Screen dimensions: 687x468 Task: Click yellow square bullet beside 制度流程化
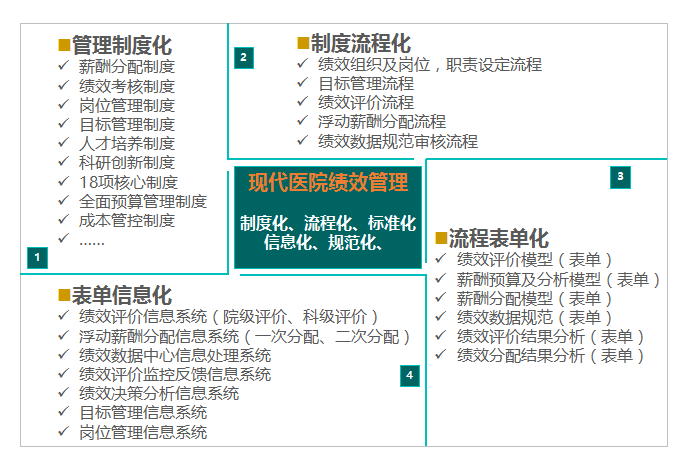click(x=303, y=43)
